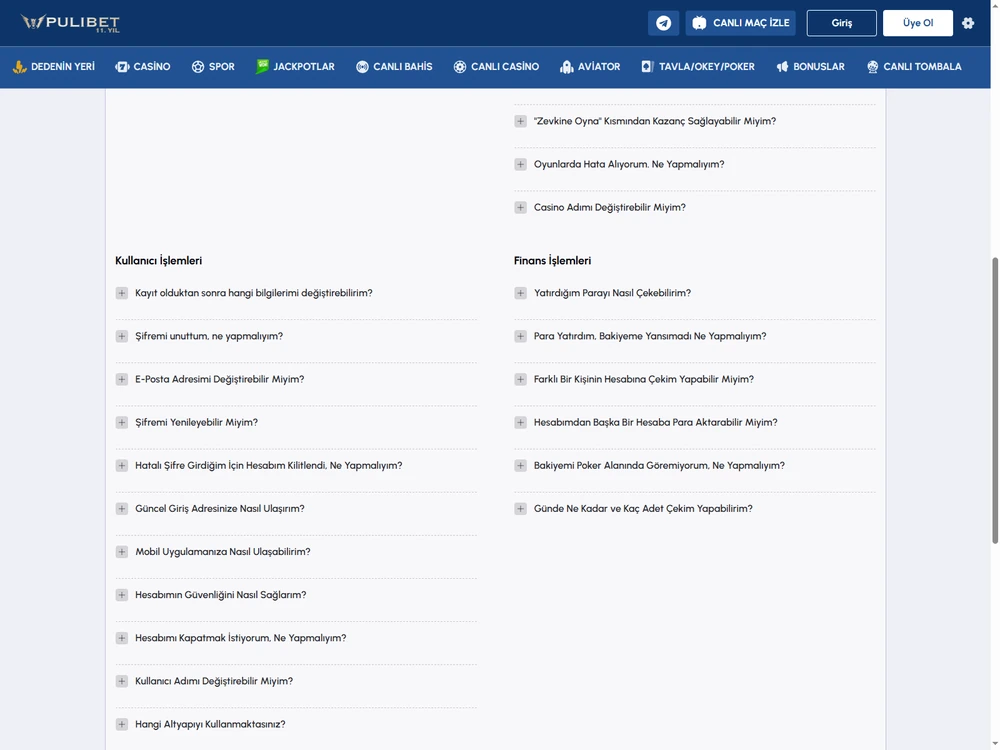The height and width of the screenshot is (750, 1000).
Task: Click the Pulibet logo
Action: (x=70, y=23)
